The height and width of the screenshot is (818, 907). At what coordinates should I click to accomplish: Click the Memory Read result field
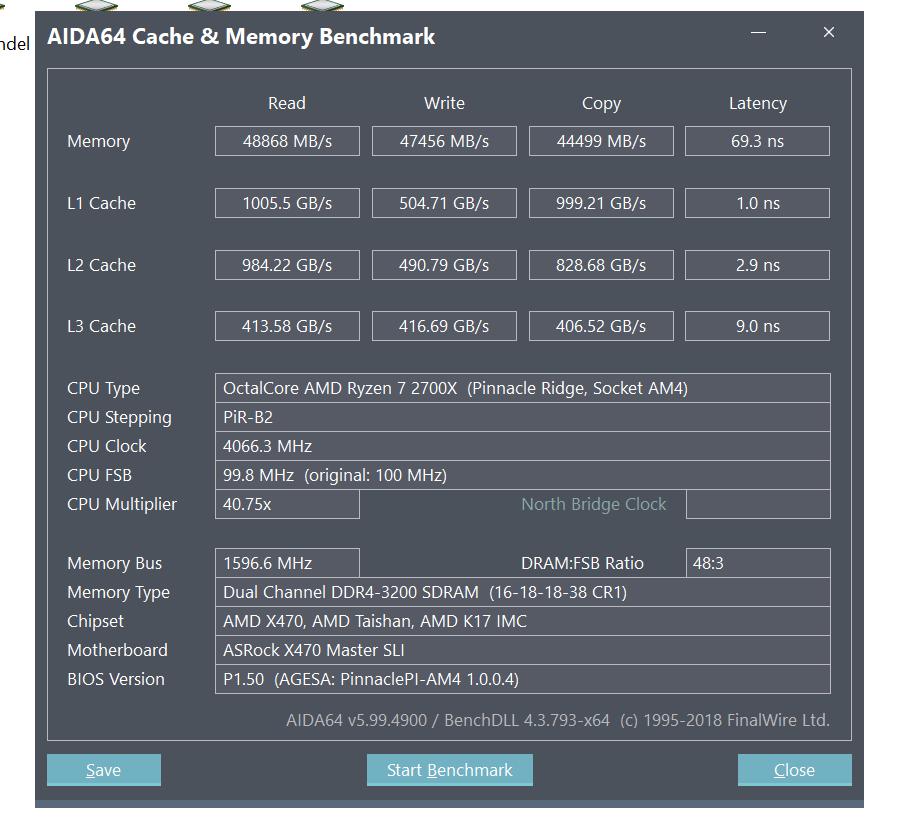[x=287, y=141]
